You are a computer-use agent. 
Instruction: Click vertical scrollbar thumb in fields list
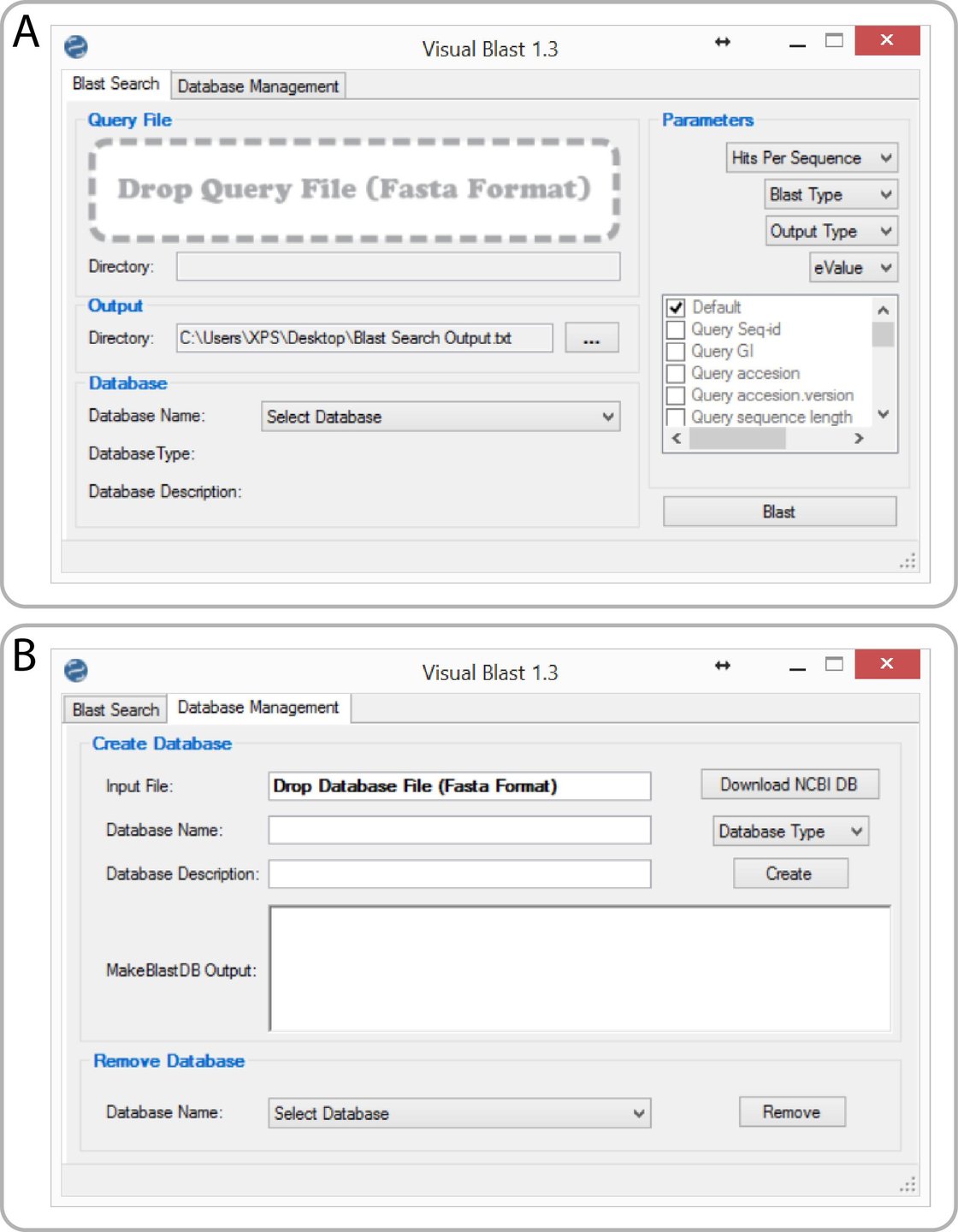pyautogui.click(x=884, y=334)
